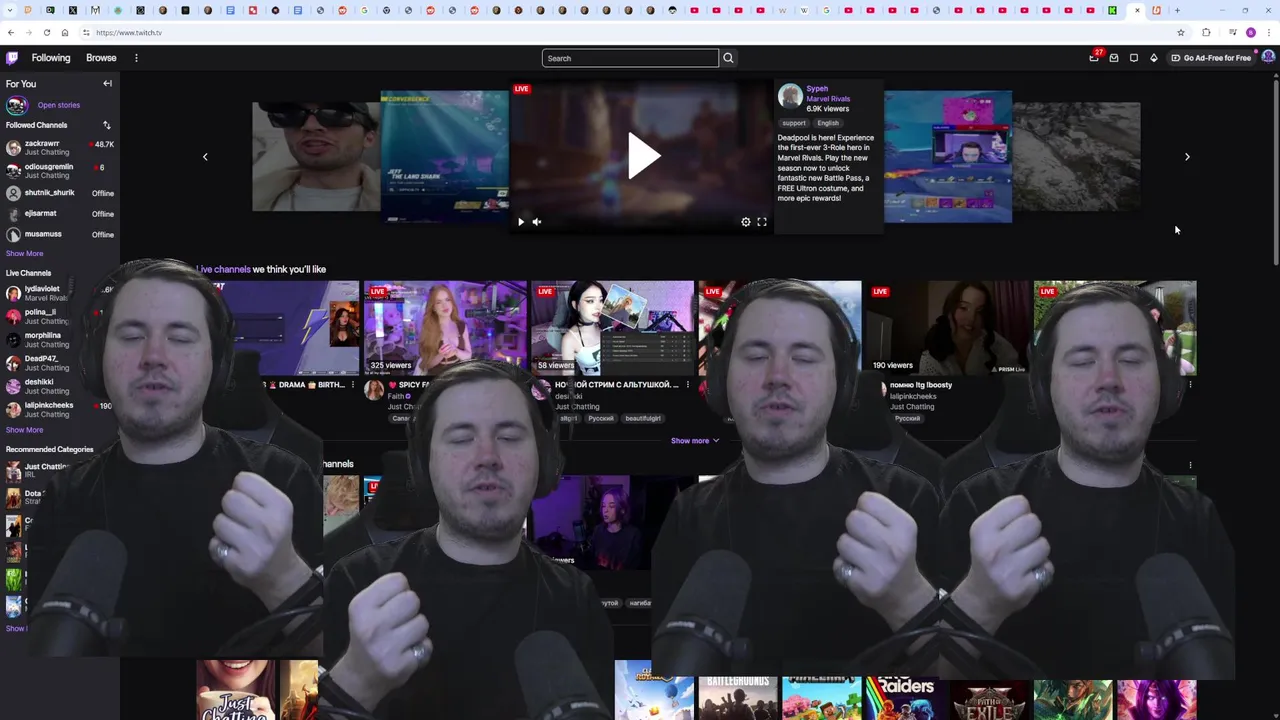Image resolution: width=1280 pixels, height=720 pixels.
Task: Open options dots on the НОЧНОЙ СТРИМ card
Action: click(687, 384)
